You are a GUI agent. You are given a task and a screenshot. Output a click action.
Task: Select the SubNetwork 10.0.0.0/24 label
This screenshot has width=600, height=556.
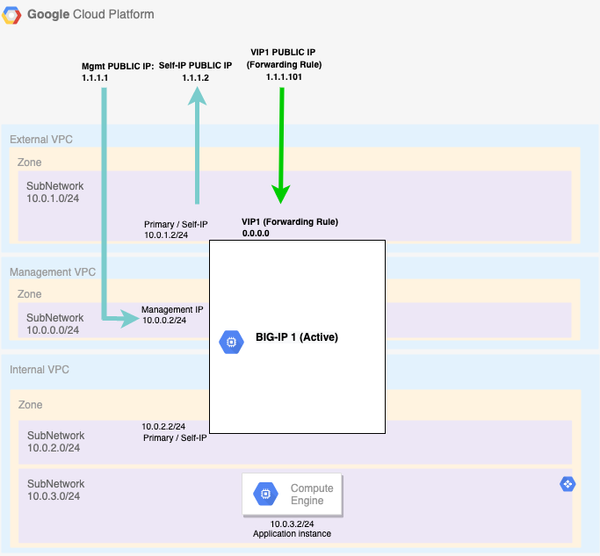pos(56,321)
